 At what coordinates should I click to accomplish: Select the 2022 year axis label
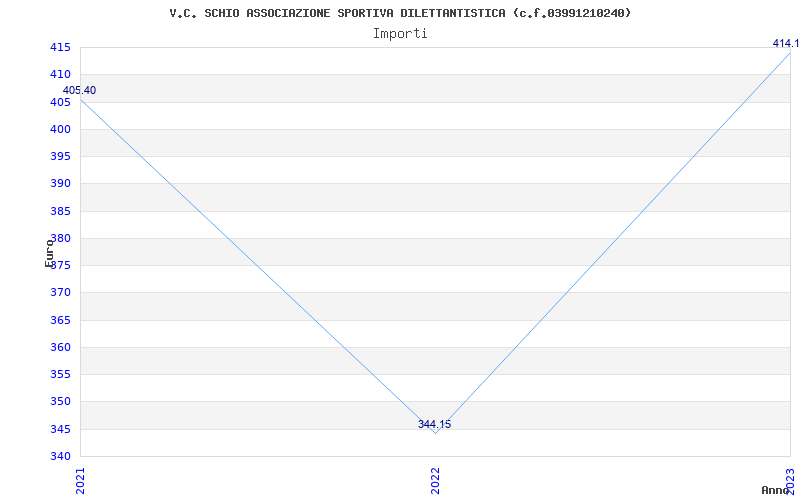tap(435, 481)
